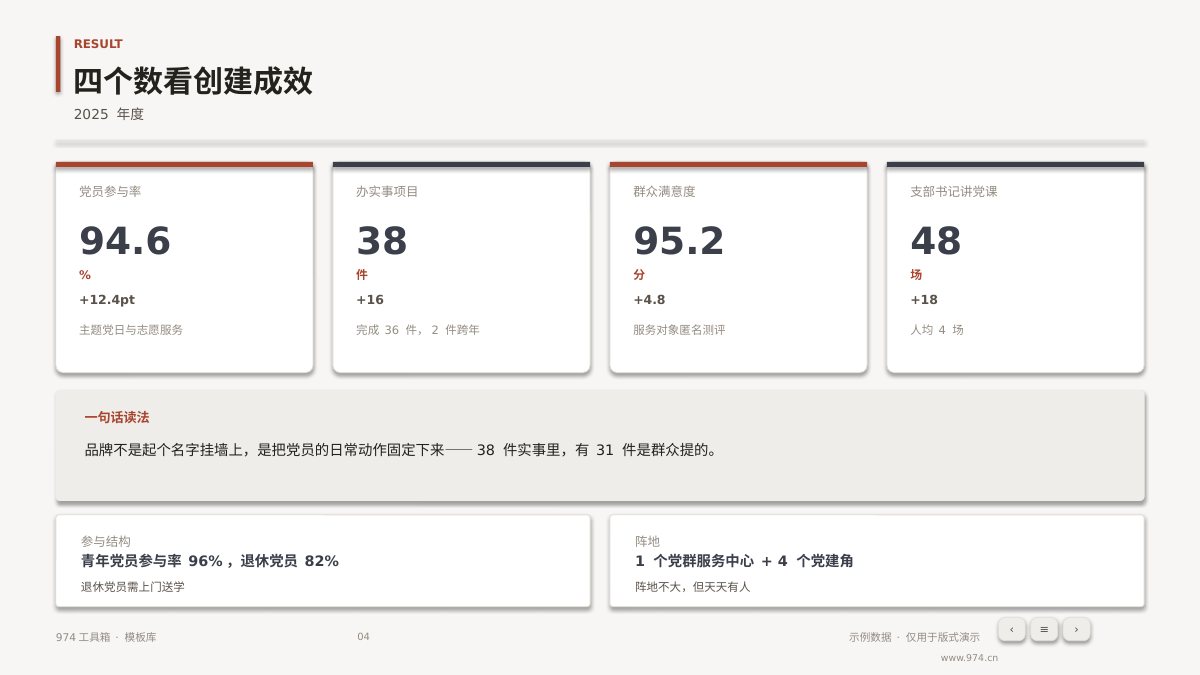This screenshot has width=1200, height=675.
Task: Click the 分 unit under 95.2
Action: pyautogui.click(x=639, y=275)
